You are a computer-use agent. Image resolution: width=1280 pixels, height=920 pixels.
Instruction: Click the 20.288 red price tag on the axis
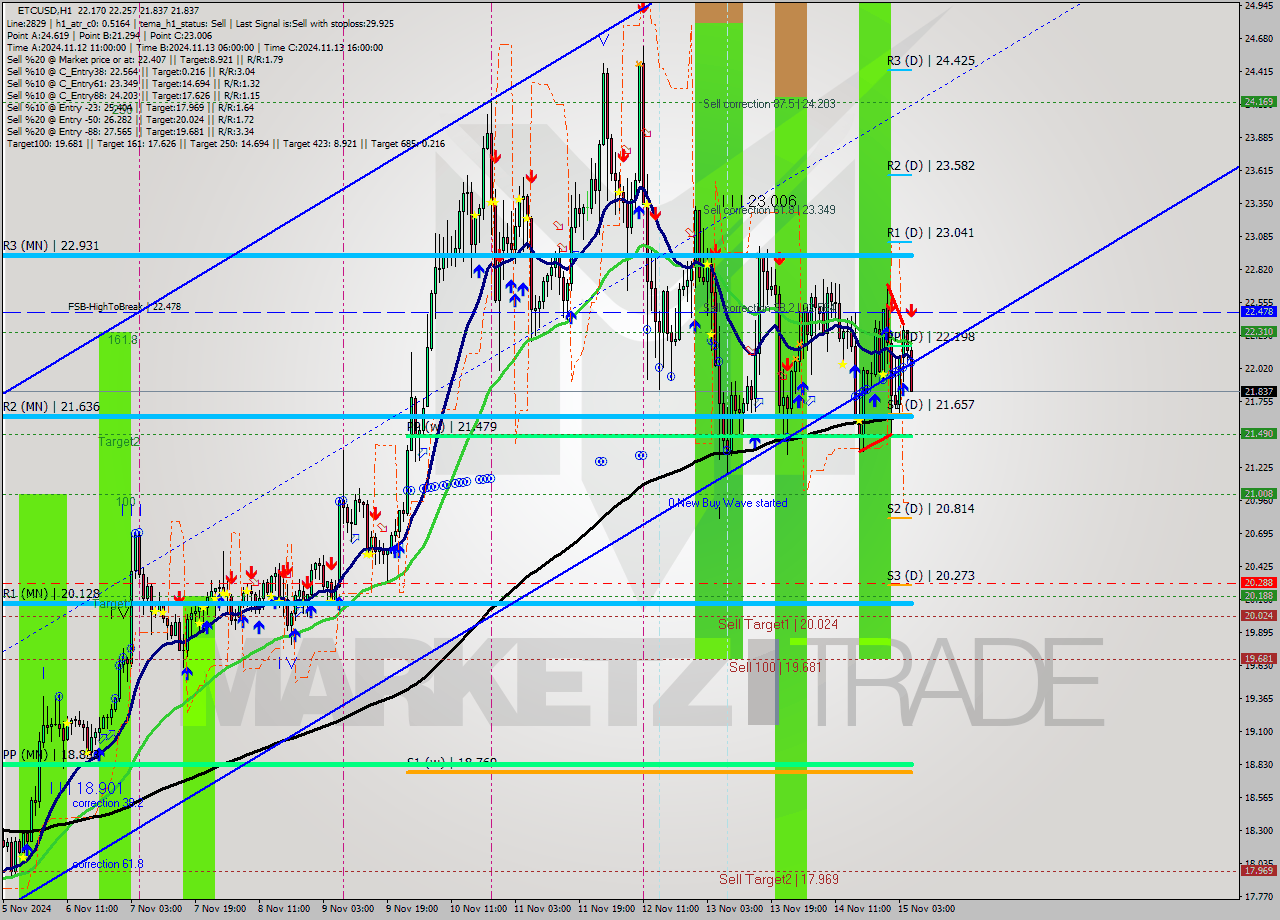point(1258,582)
